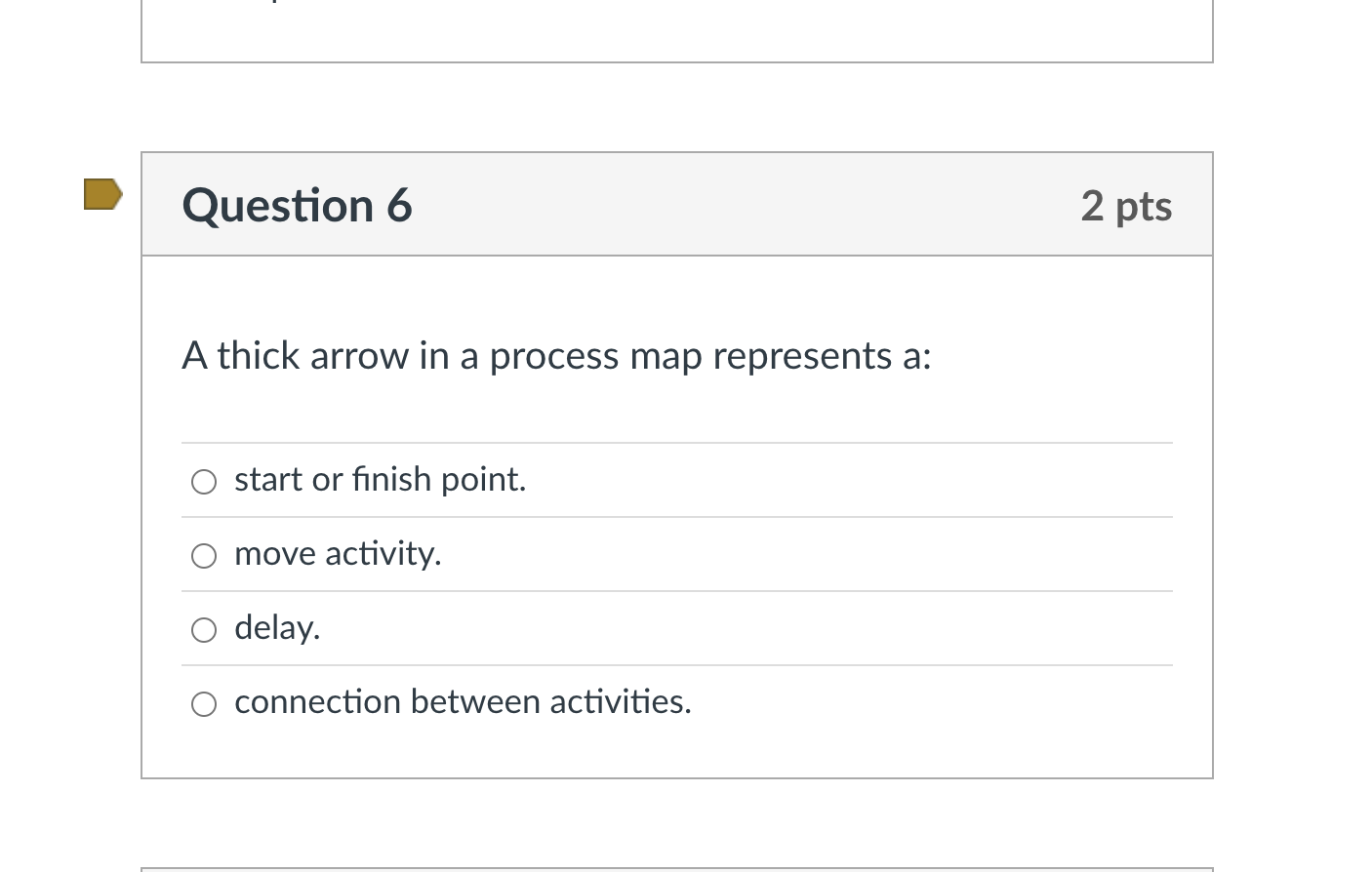Choose "connection between activities" as the answer

pos(203,703)
